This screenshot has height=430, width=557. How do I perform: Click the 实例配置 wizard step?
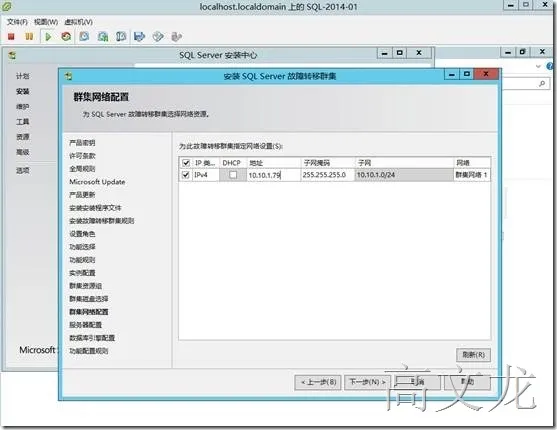coord(82,273)
